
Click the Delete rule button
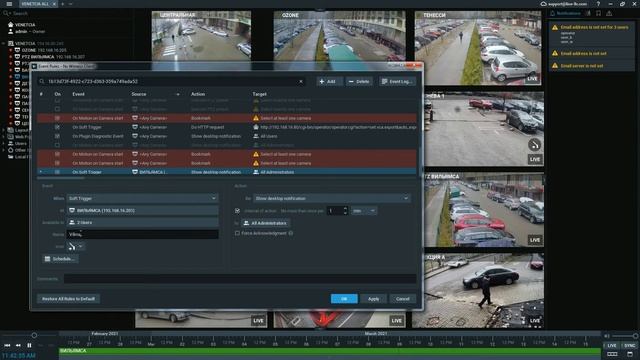click(360, 82)
